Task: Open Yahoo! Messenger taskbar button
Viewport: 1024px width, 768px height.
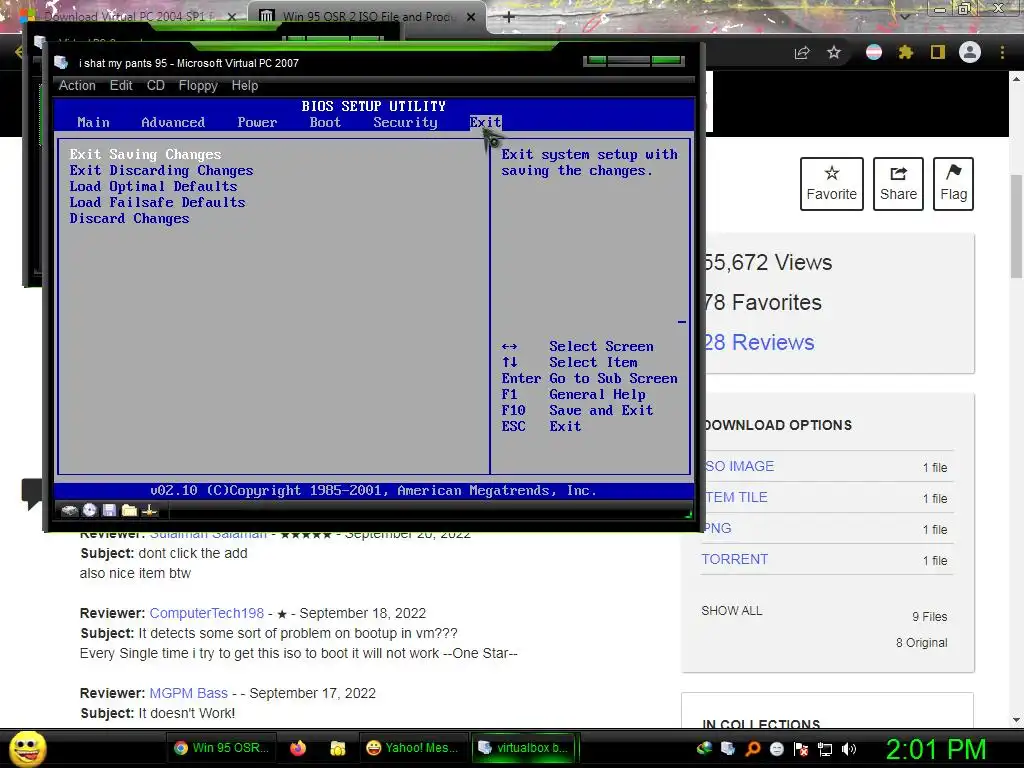Action: (x=413, y=748)
